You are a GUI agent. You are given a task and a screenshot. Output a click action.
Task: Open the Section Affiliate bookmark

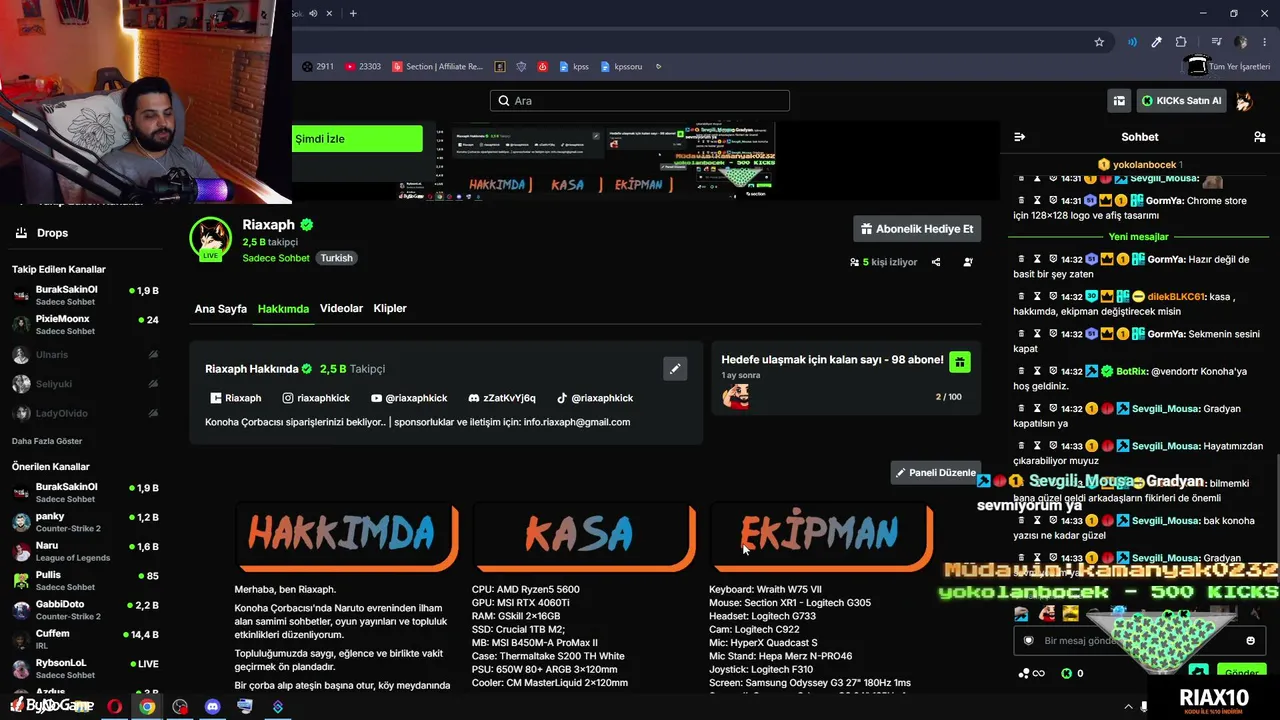tap(437, 67)
